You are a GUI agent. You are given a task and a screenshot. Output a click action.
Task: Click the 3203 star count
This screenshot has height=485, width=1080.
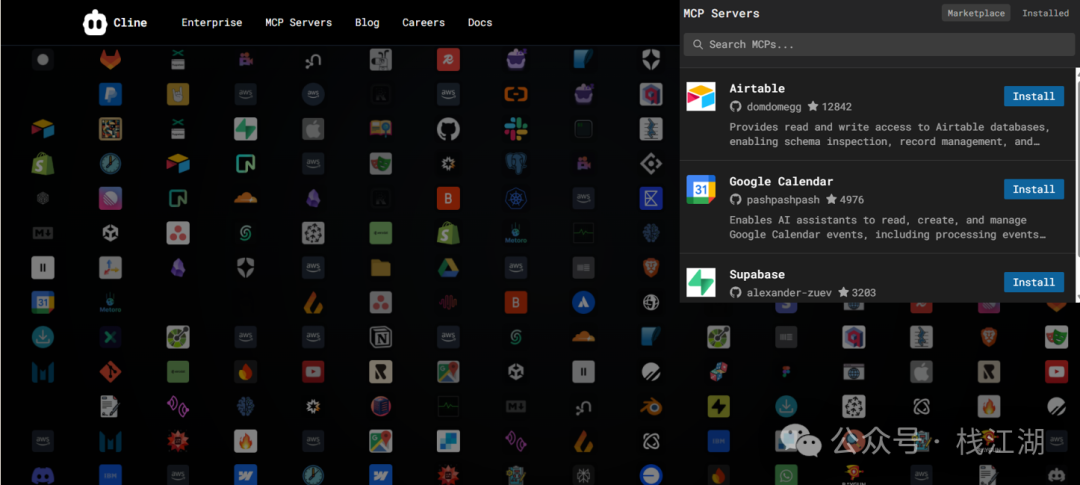(x=864, y=293)
